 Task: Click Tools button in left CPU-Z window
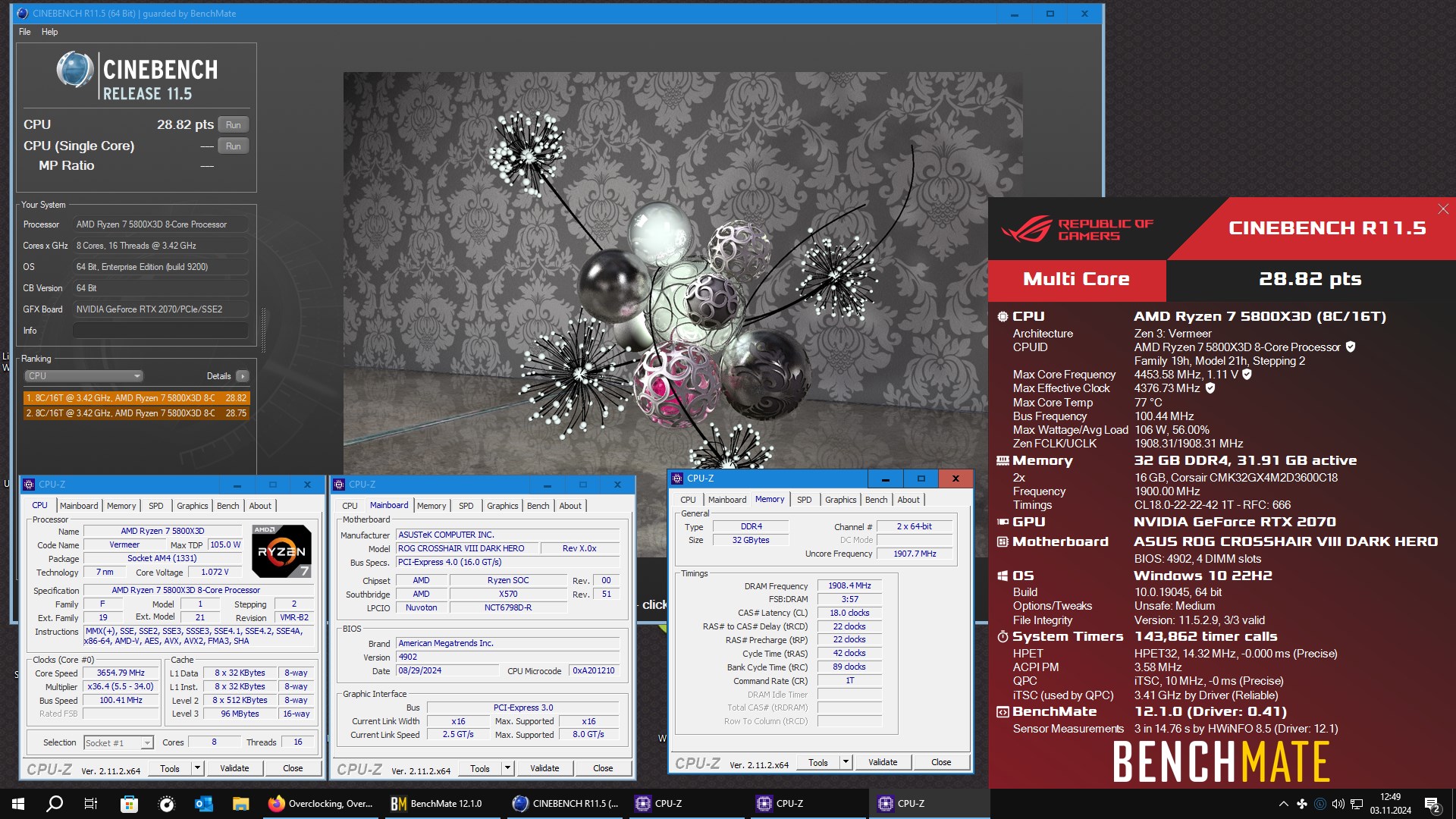coord(170,768)
